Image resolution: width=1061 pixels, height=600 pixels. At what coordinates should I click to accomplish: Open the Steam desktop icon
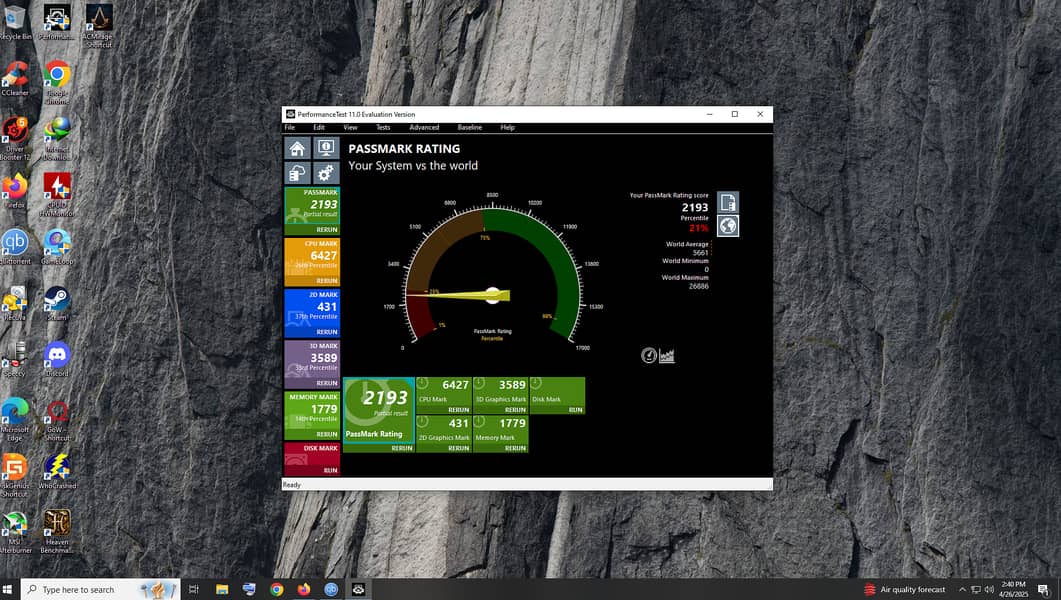tap(57, 303)
